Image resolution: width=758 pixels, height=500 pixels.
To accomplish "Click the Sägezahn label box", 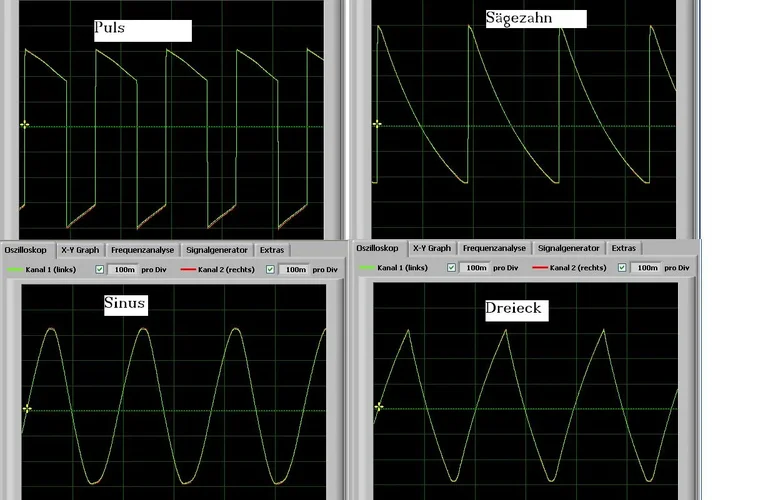I will [533, 18].
